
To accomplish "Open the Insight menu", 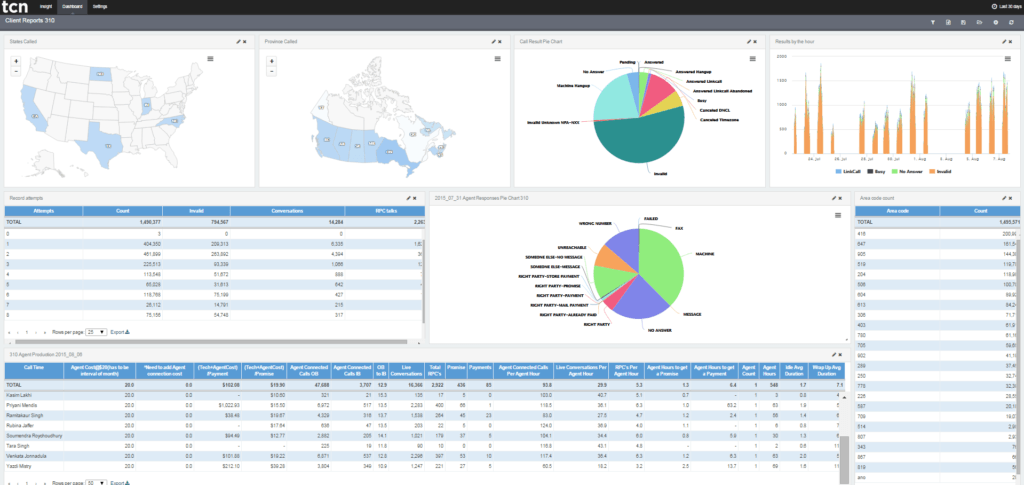I will coord(46,6).
